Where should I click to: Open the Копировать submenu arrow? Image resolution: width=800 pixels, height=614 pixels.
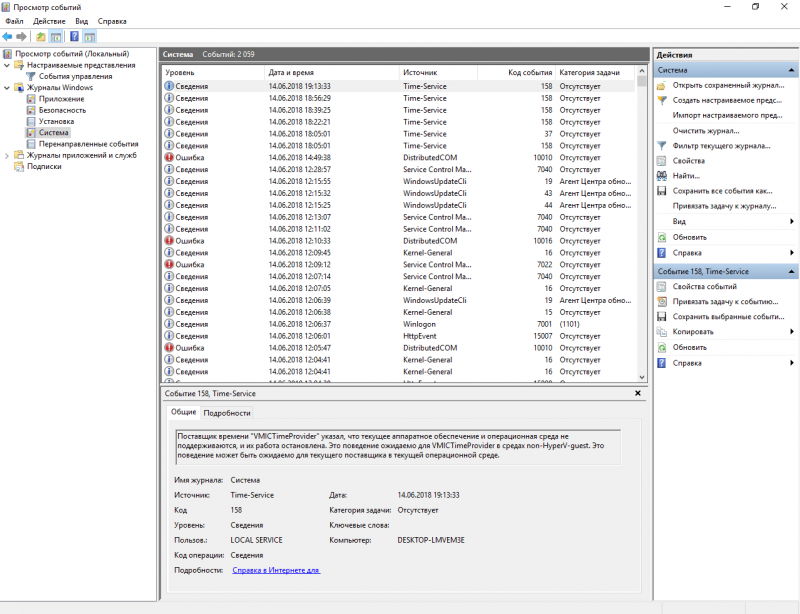click(792, 332)
